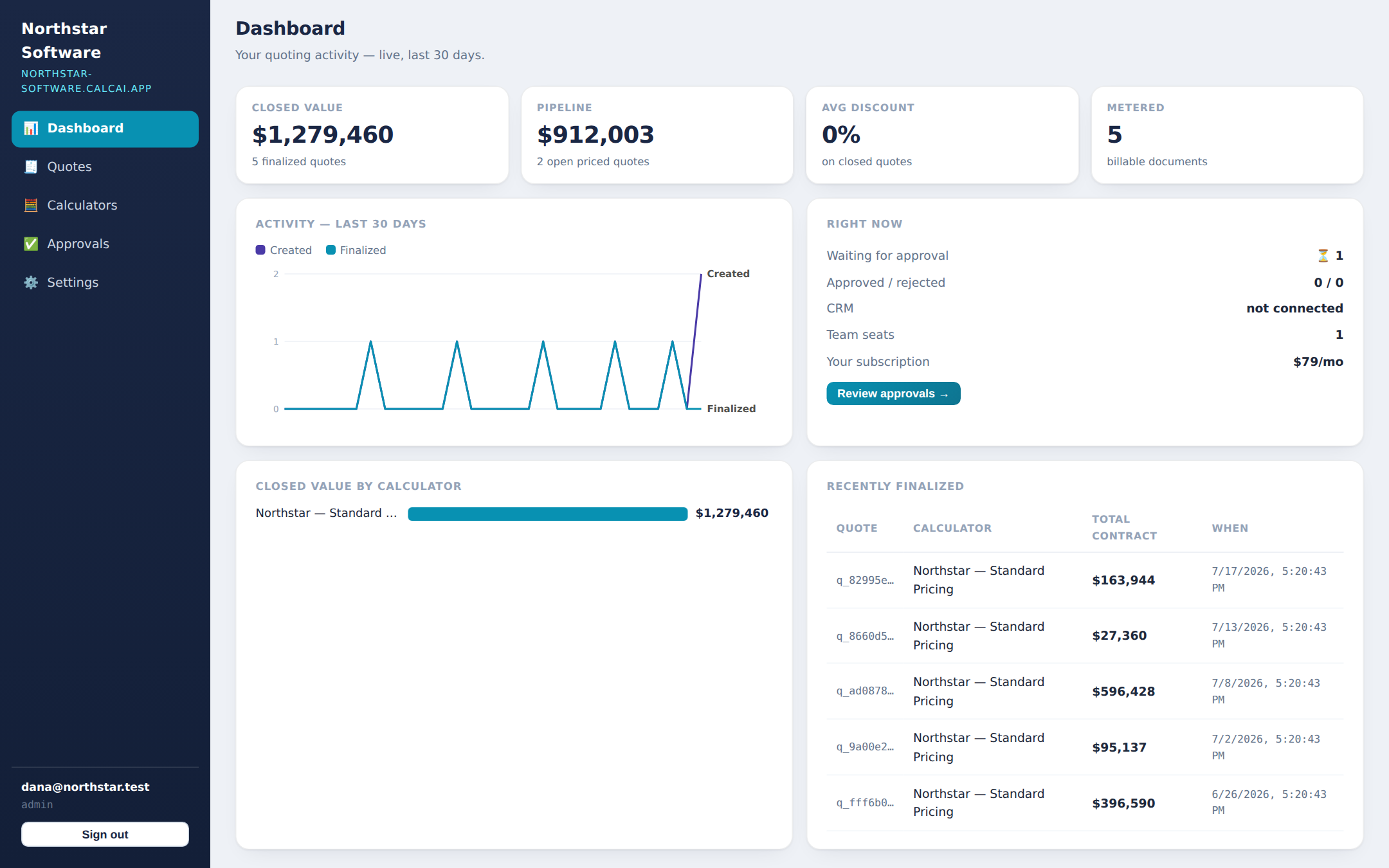The image size is (1389, 868).
Task: Click the 'Created' line end label on chart
Action: [728, 274]
